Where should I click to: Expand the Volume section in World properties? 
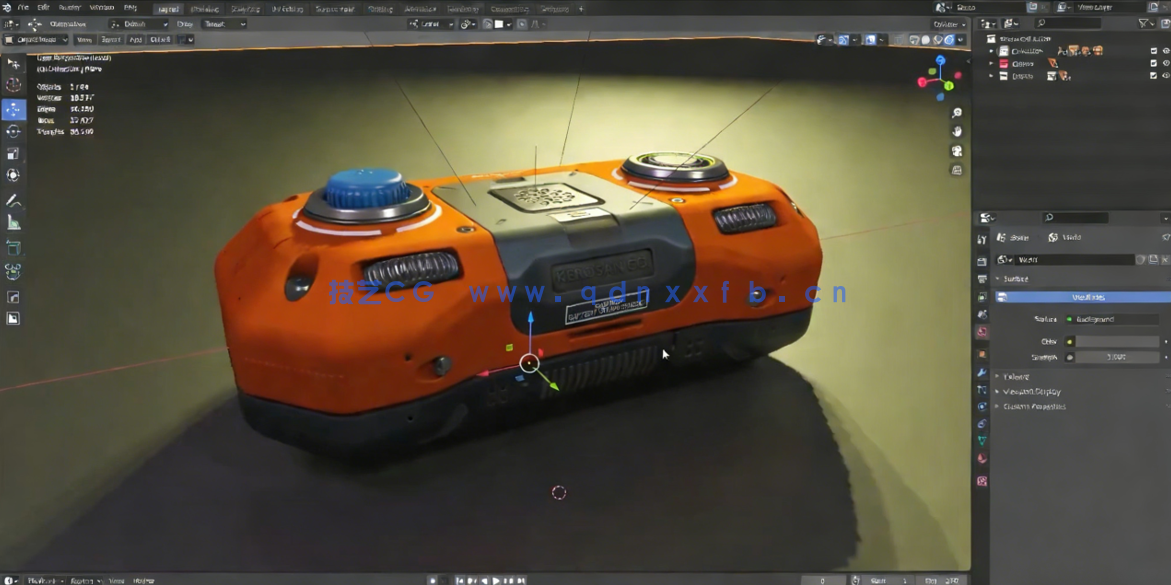coord(1016,377)
